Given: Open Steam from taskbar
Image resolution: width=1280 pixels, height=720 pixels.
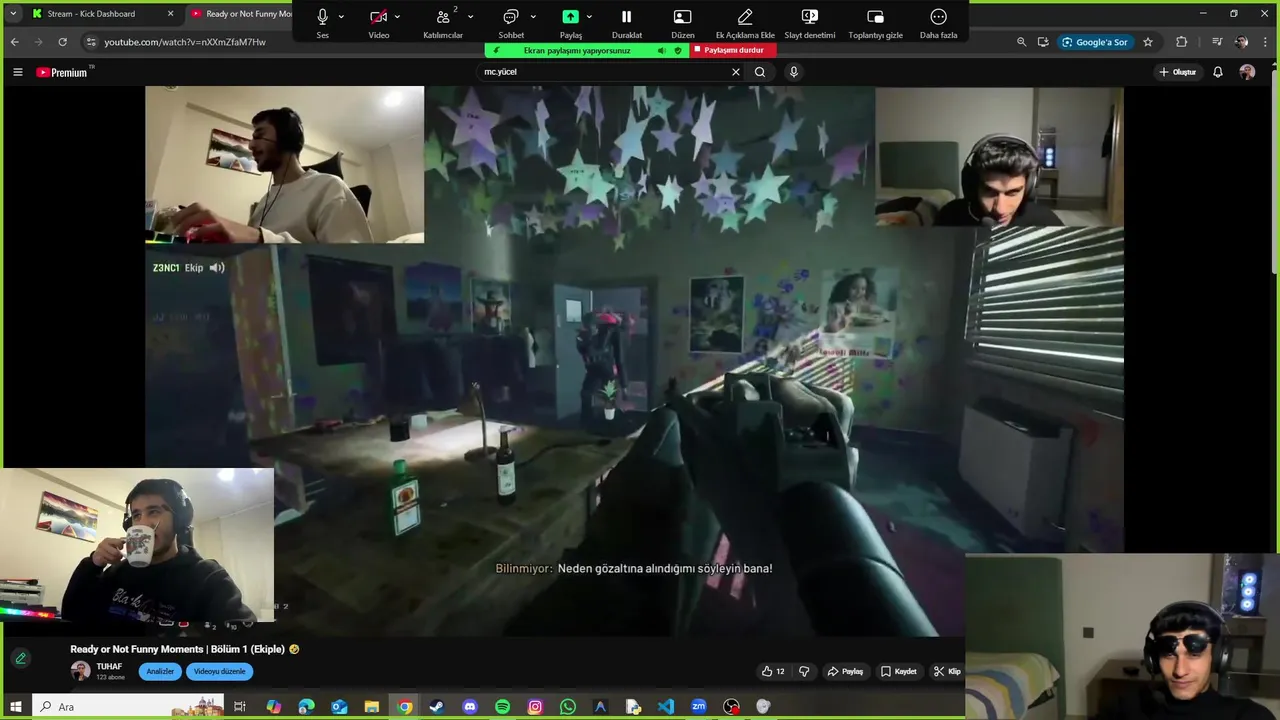Looking at the screenshot, I should [437, 707].
